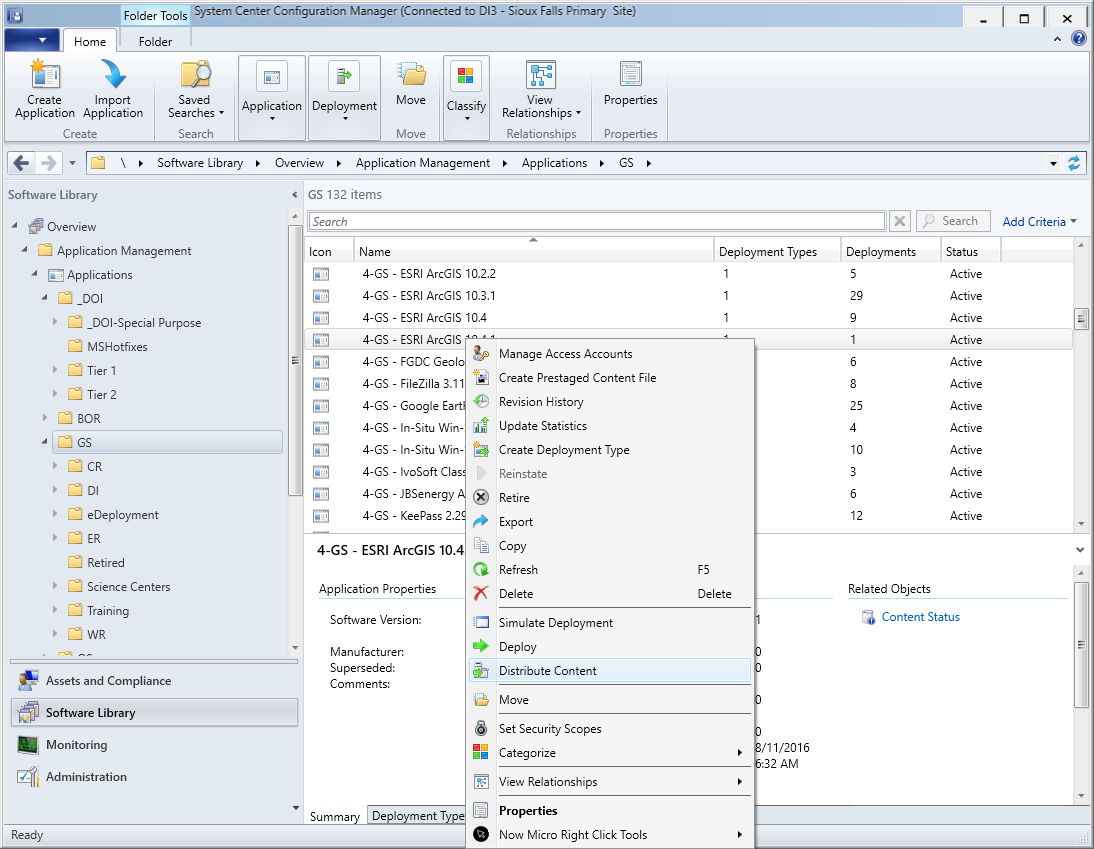Switch to the Folder ribbon tab
Viewport: 1094px width, 849px height.
pos(155,42)
